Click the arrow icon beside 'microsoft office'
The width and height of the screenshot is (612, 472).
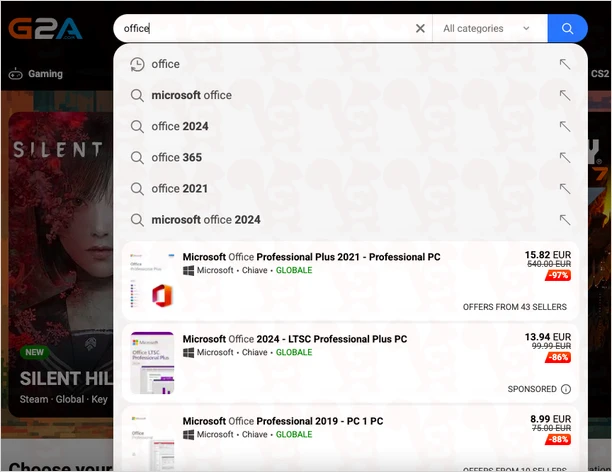click(x=565, y=95)
